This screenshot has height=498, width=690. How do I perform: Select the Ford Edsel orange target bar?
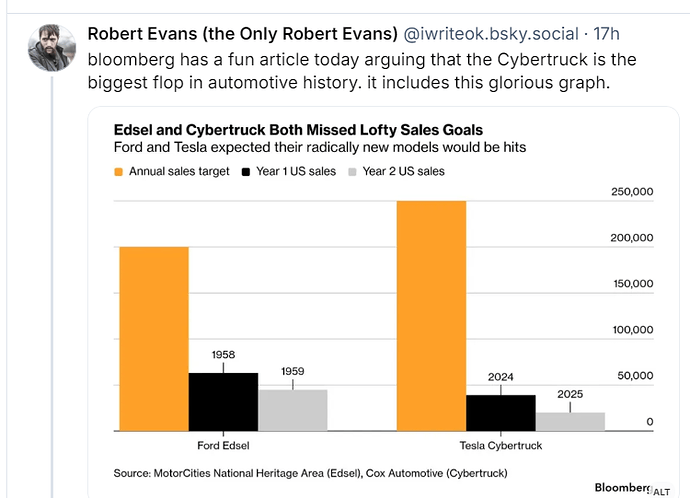[x=154, y=339]
